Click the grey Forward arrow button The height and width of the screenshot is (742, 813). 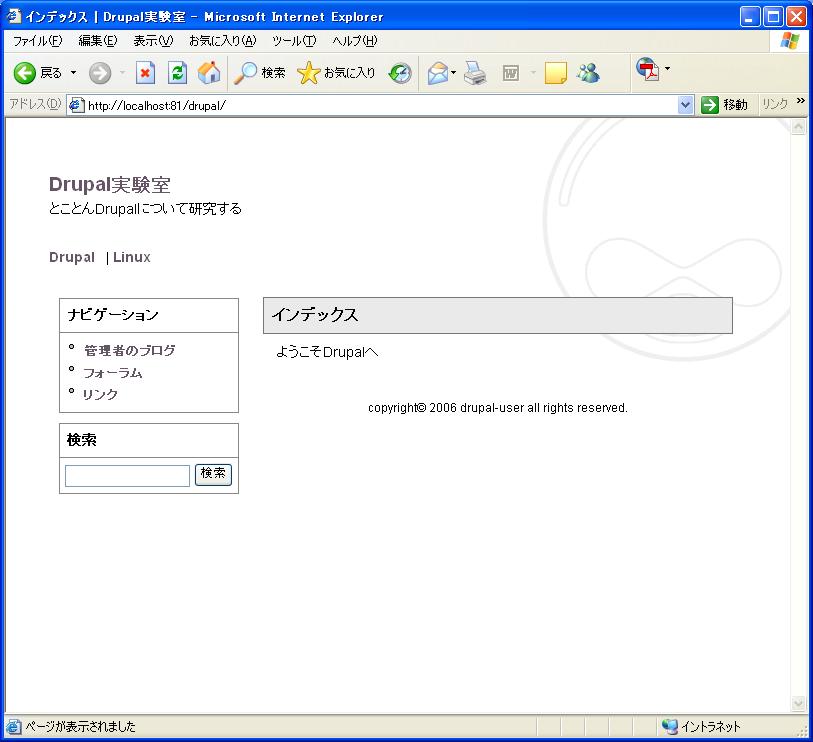100,73
